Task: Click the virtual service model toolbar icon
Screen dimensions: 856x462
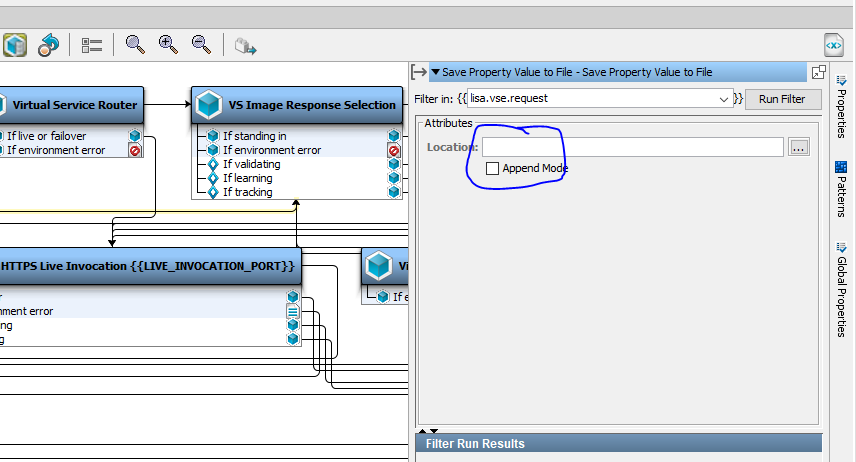Action: [14, 45]
